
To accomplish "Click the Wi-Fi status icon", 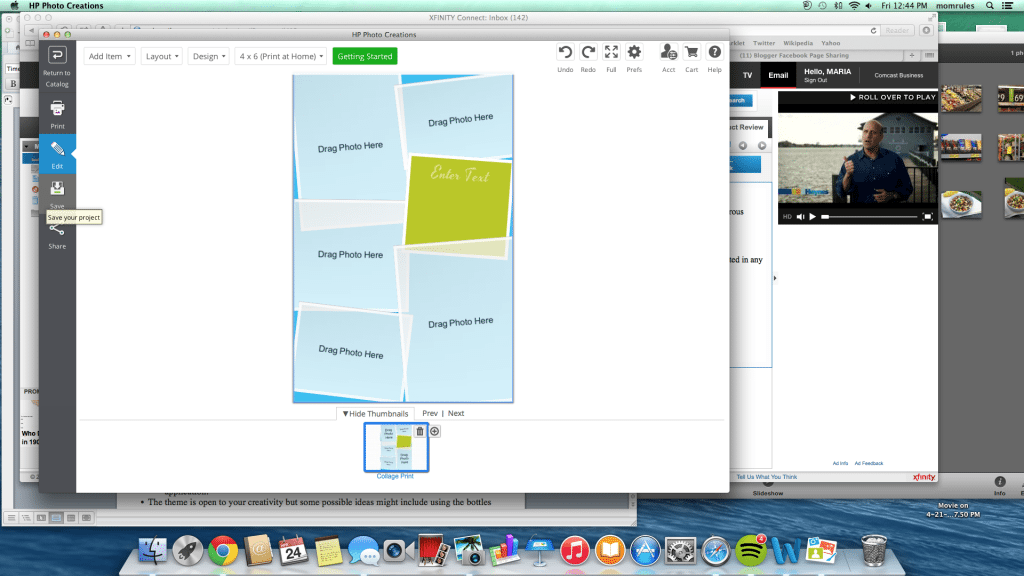I will point(854,6).
